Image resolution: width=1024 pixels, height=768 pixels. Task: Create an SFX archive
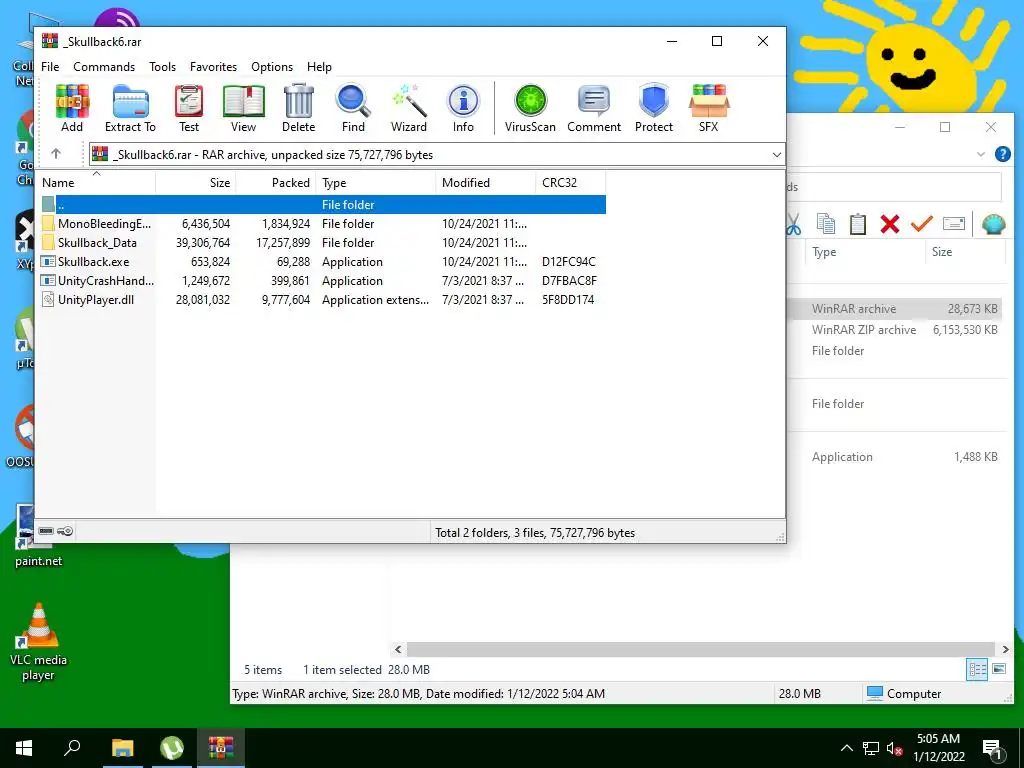point(709,108)
